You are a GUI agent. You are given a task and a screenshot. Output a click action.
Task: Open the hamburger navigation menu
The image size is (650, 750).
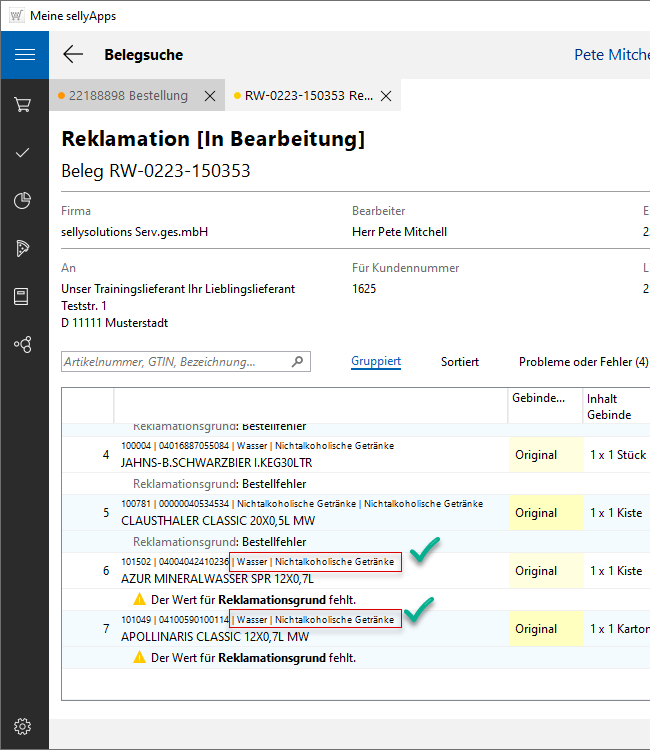tap(24, 55)
